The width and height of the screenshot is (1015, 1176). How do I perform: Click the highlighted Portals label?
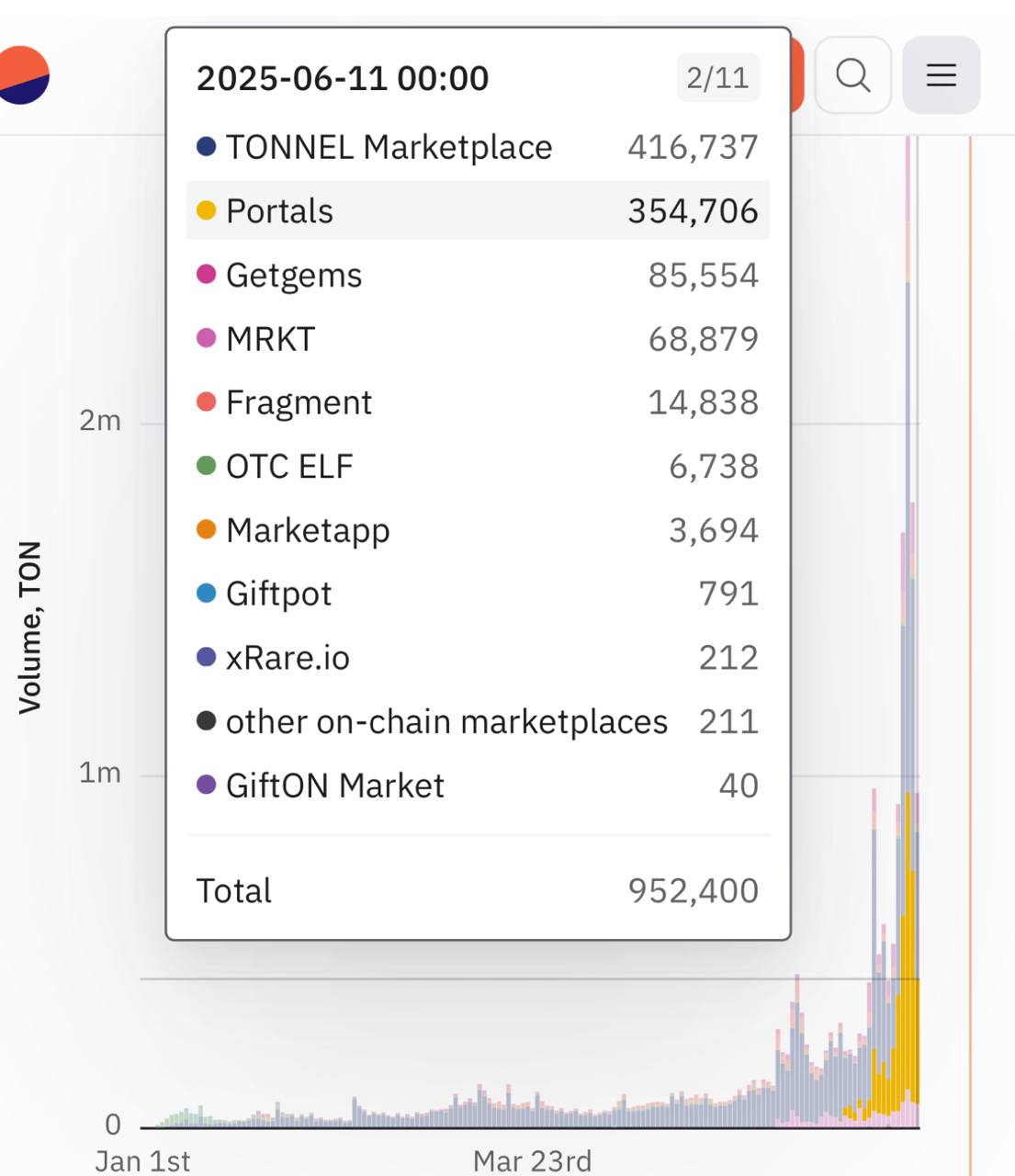(x=279, y=211)
